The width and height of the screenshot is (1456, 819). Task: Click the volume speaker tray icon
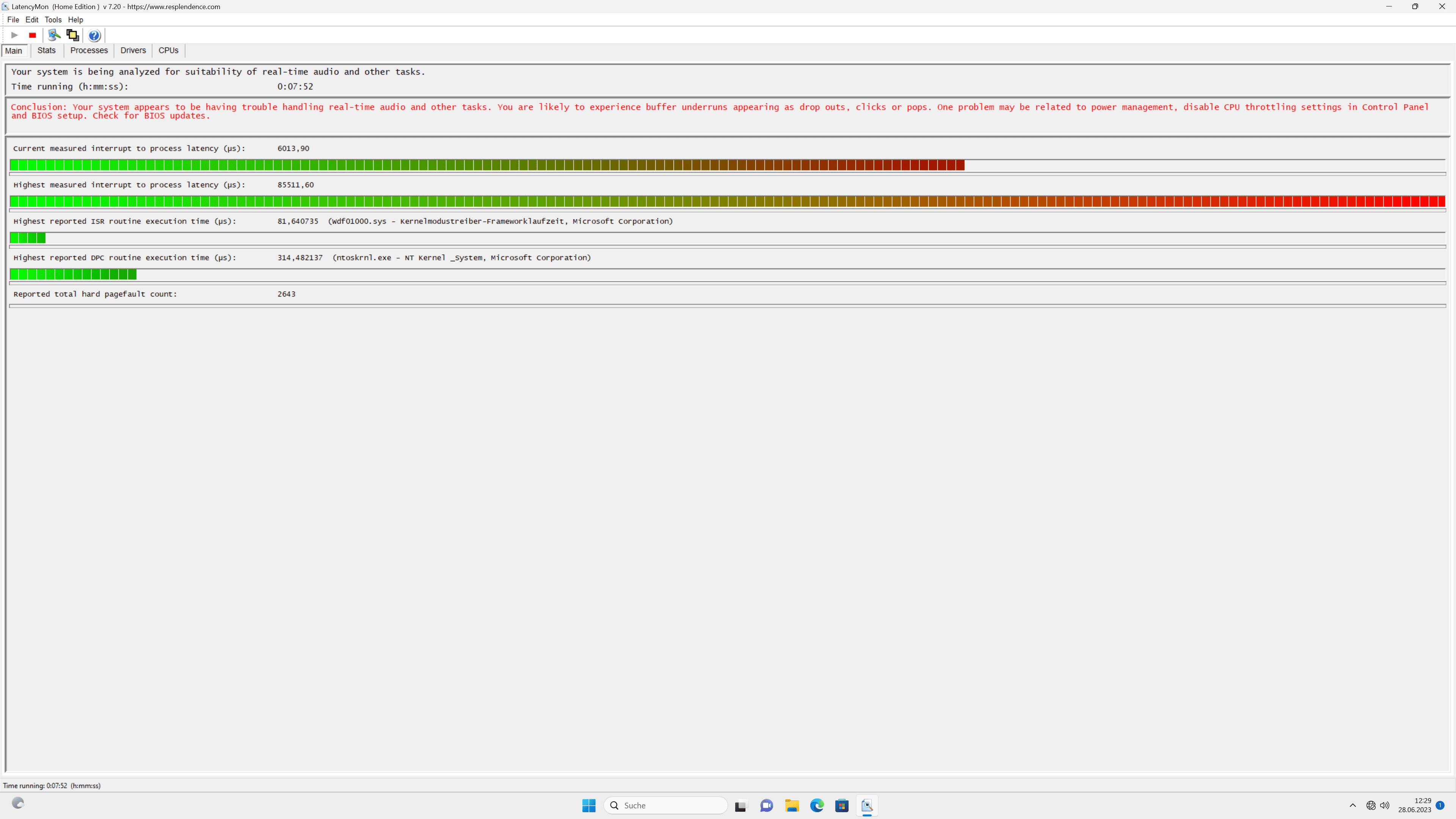1384,805
